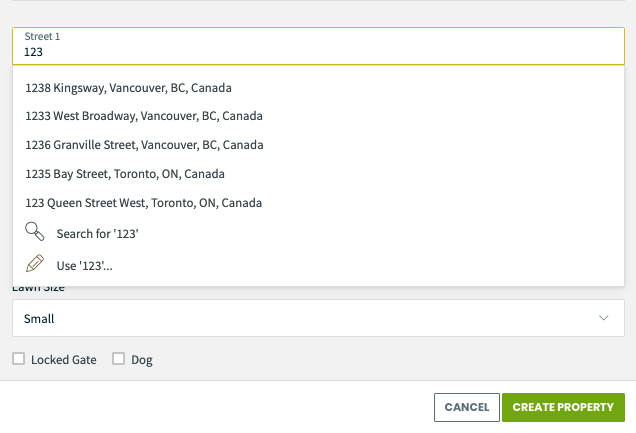Click the Create Property button
This screenshot has width=636, height=433.
563,407
